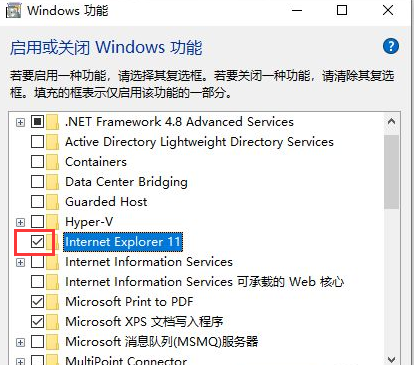Expand the .NET Framework 4.8 Advanced Services node
Image resolution: width=414 pixels, height=365 pixels.
tap(20, 122)
